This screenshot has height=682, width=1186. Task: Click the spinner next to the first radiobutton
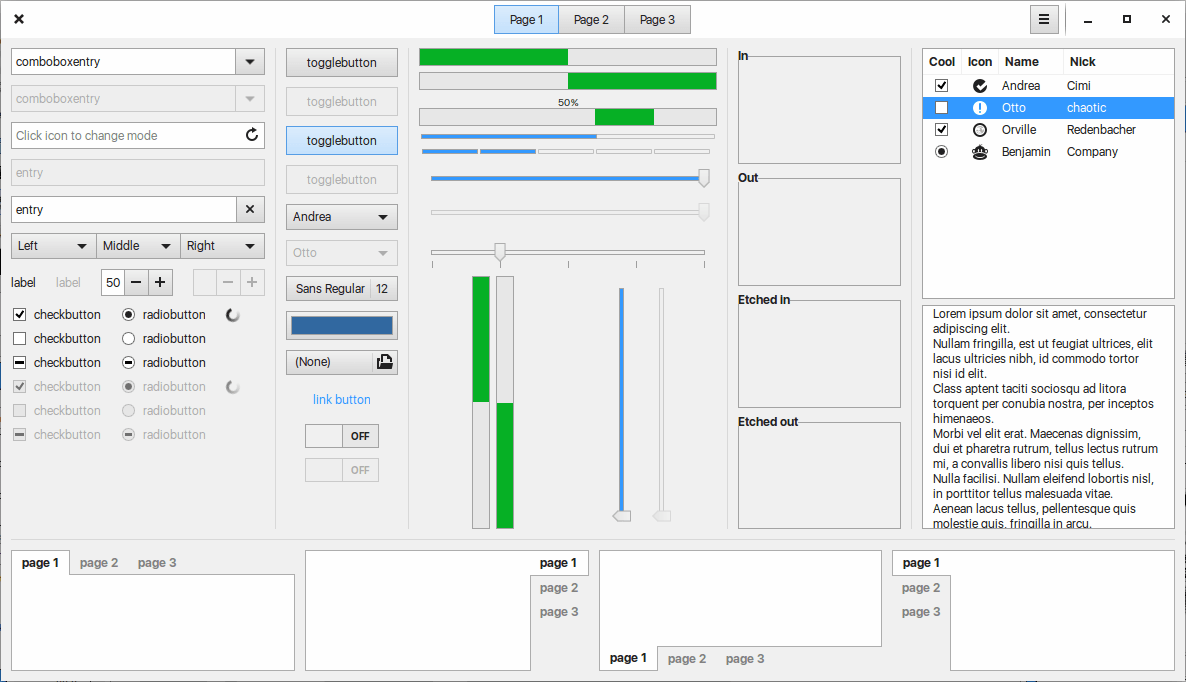233,315
